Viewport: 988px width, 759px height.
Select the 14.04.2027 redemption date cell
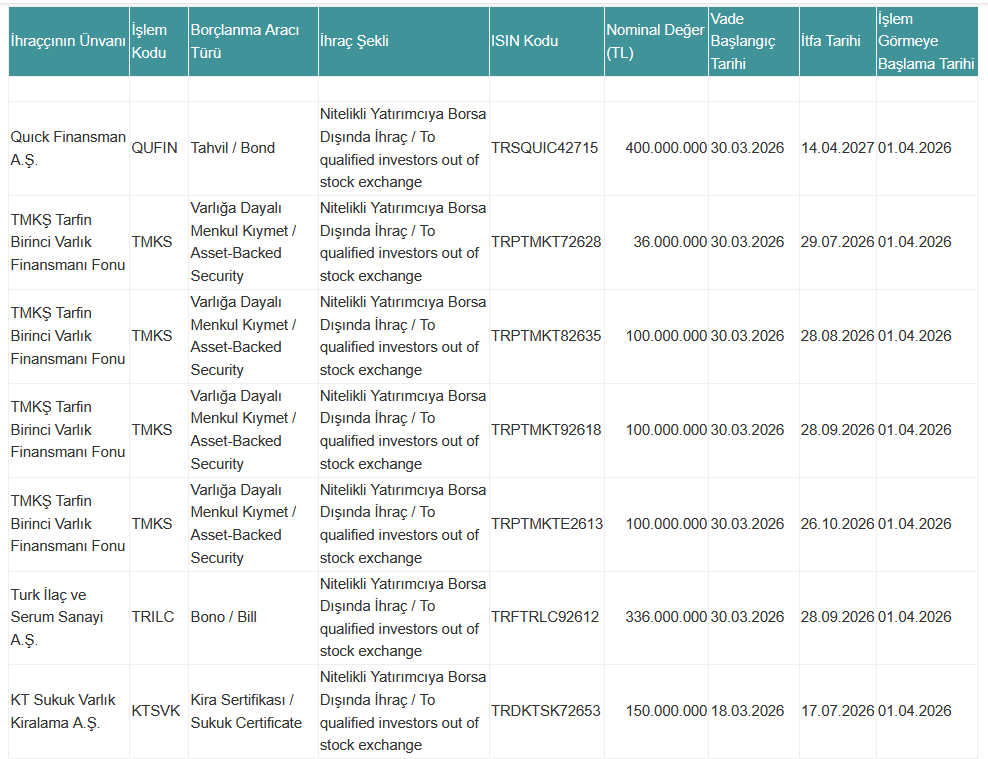point(837,148)
